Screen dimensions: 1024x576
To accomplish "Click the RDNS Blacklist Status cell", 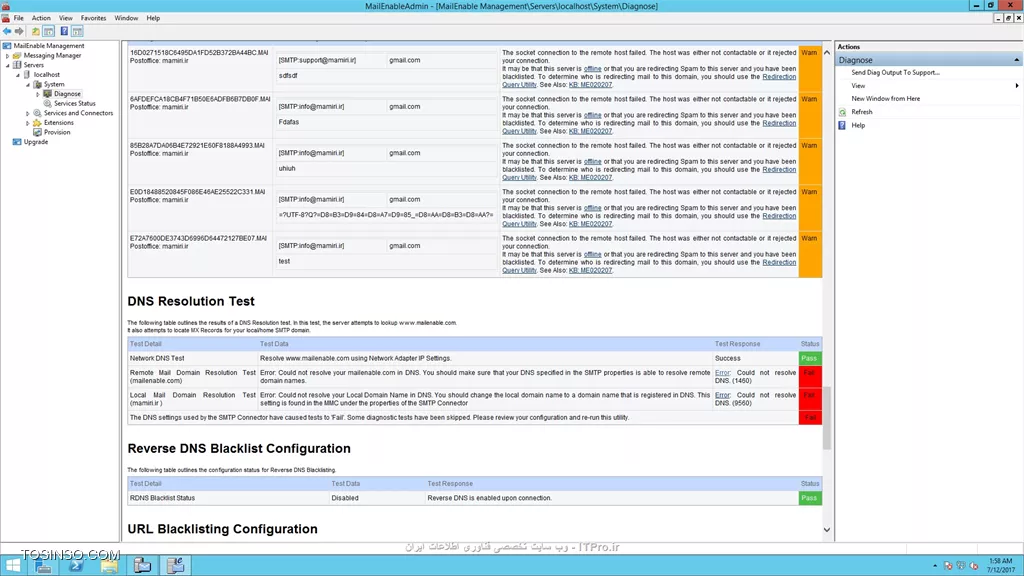I will click(x=162, y=498).
